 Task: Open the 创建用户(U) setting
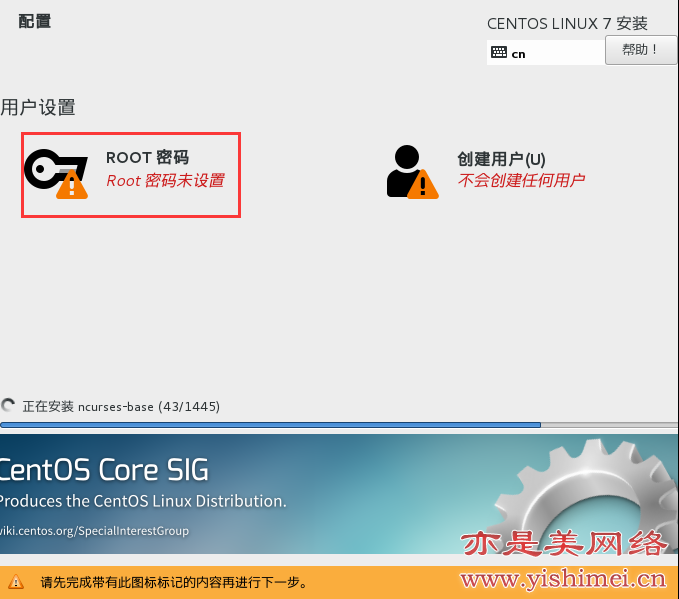coord(485,172)
